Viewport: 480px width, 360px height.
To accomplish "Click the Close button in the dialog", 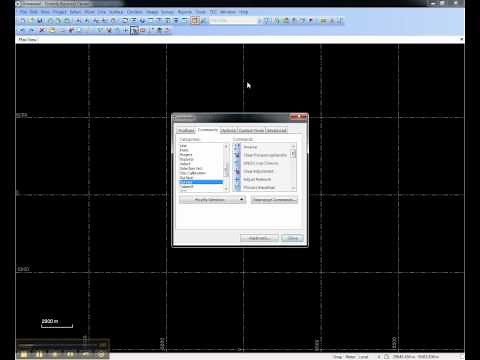I will pos(292,238).
